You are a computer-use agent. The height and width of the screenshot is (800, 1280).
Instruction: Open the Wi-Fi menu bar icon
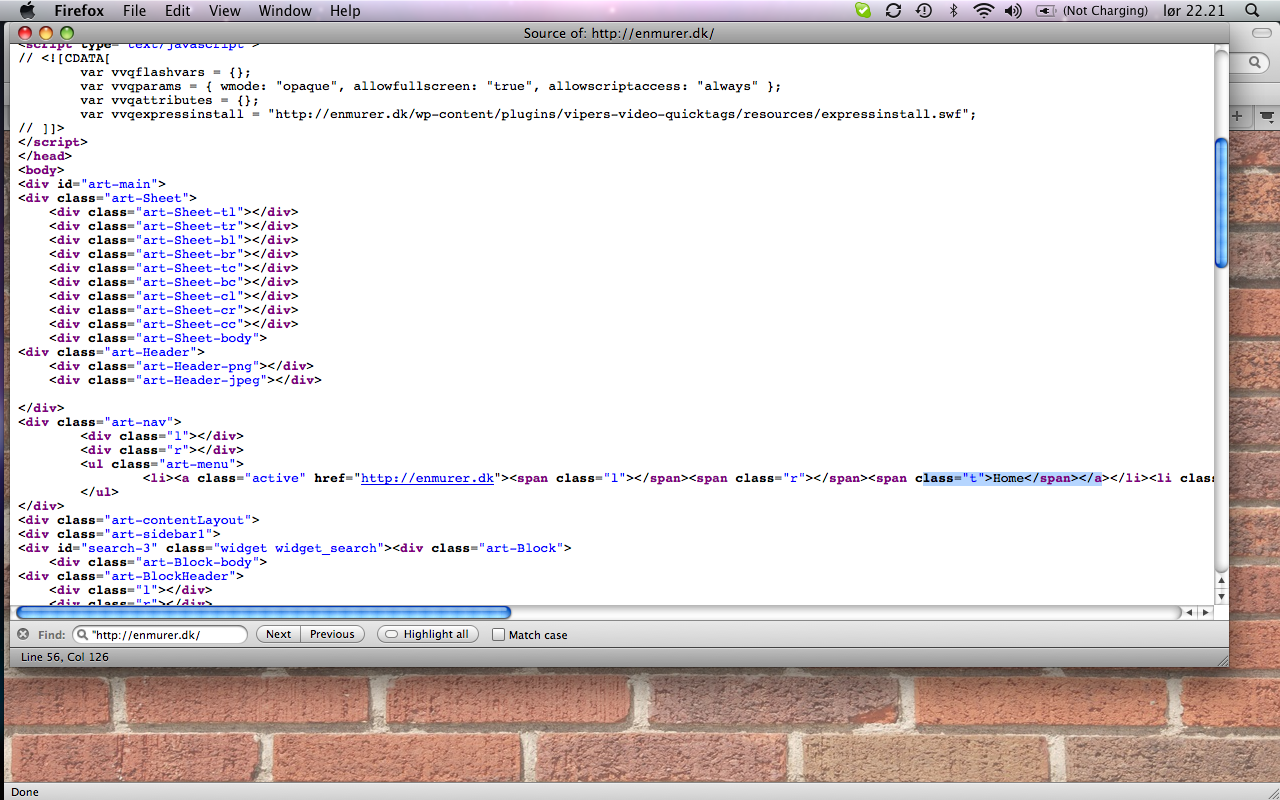point(984,11)
